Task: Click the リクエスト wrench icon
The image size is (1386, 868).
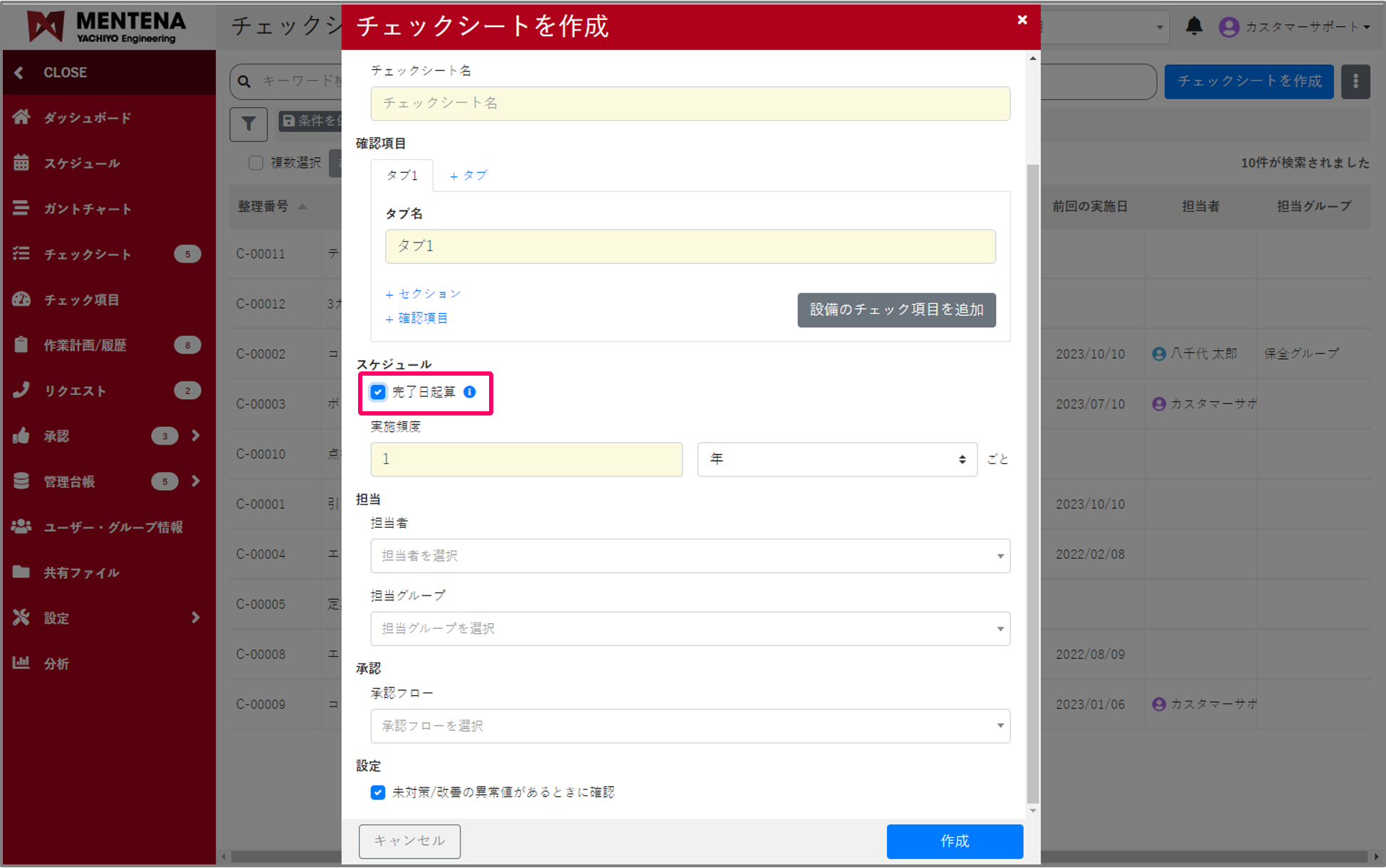Action: tap(21, 390)
